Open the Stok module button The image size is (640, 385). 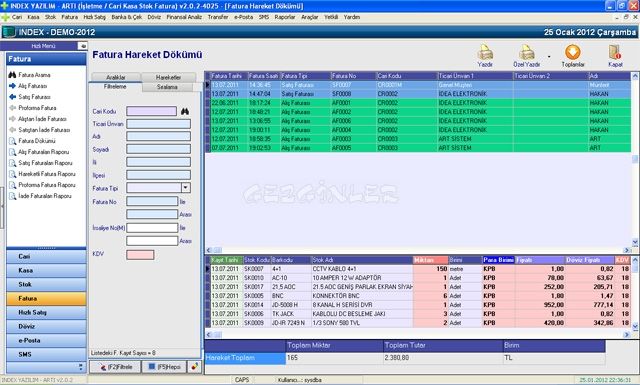(46, 284)
